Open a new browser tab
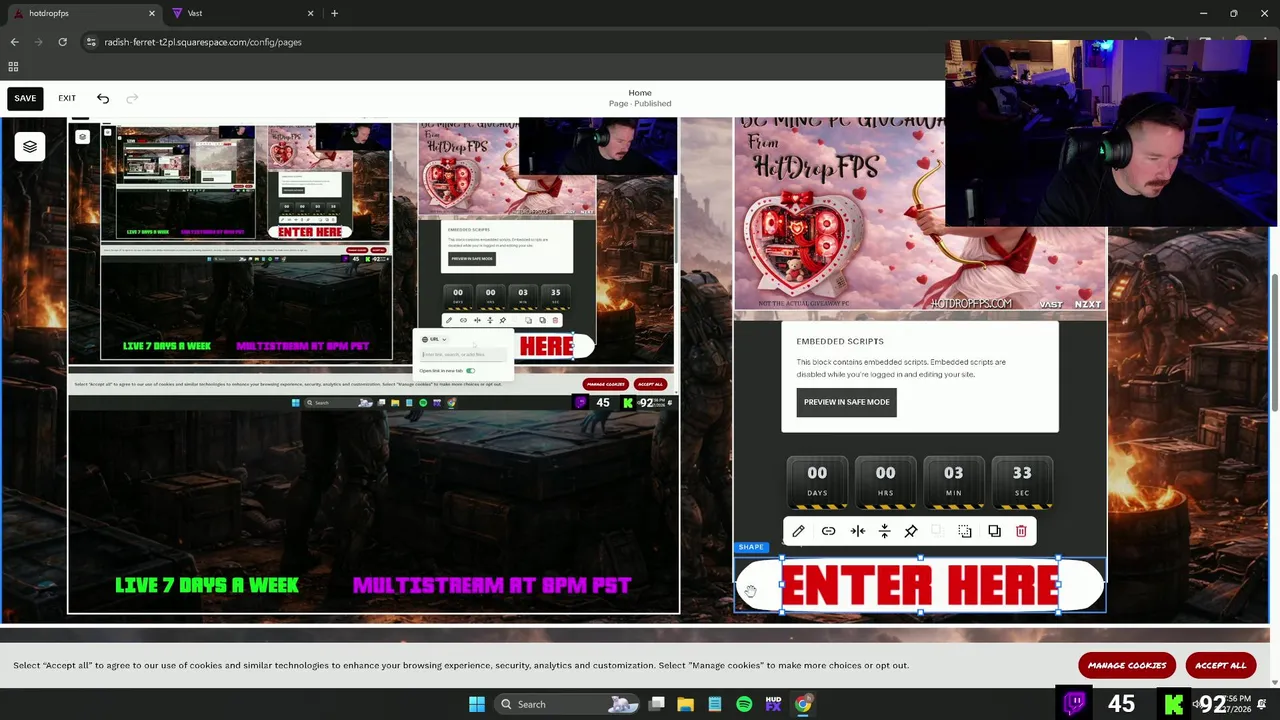Image resolution: width=1280 pixels, height=720 pixels. pos(334,13)
